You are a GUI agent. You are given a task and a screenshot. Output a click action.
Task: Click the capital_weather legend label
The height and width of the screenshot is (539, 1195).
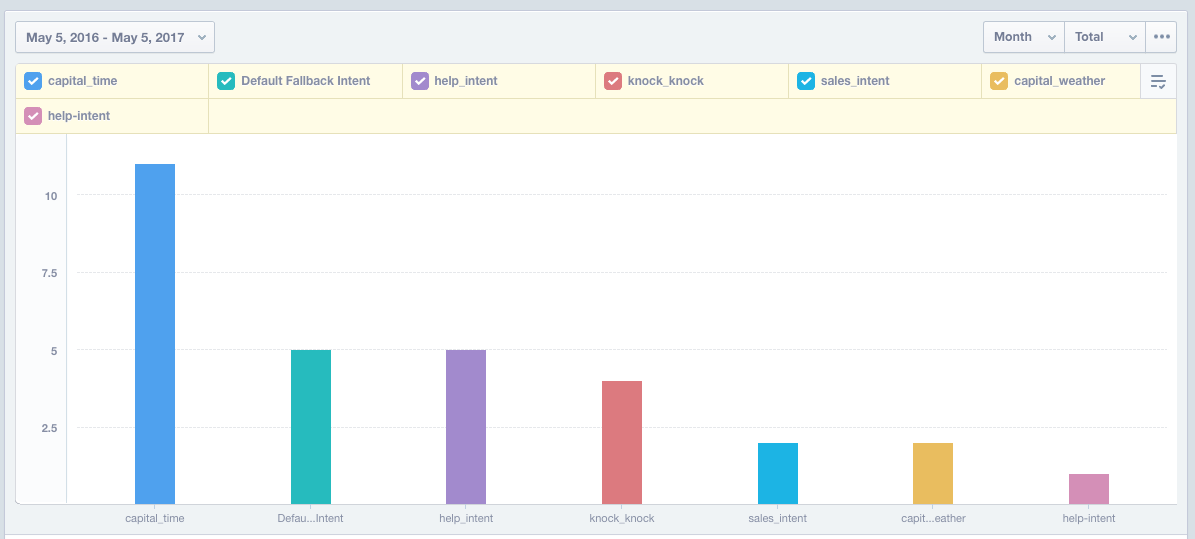click(1059, 81)
